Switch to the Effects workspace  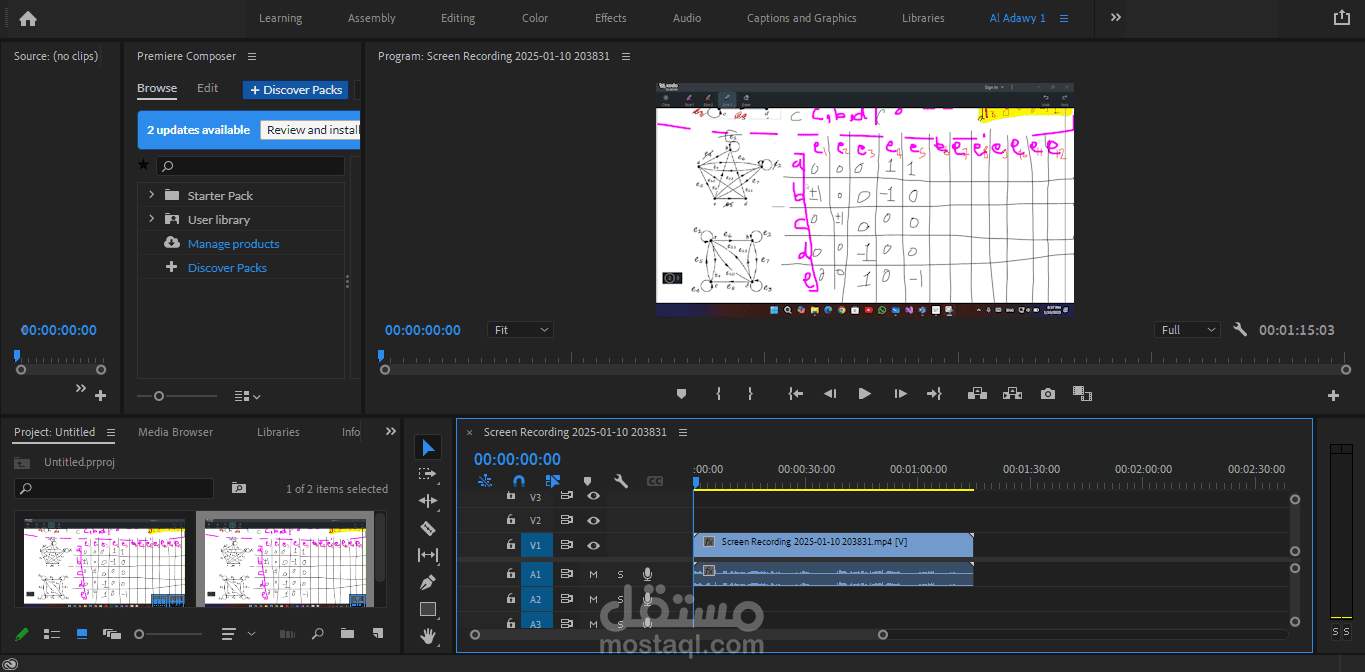click(611, 18)
